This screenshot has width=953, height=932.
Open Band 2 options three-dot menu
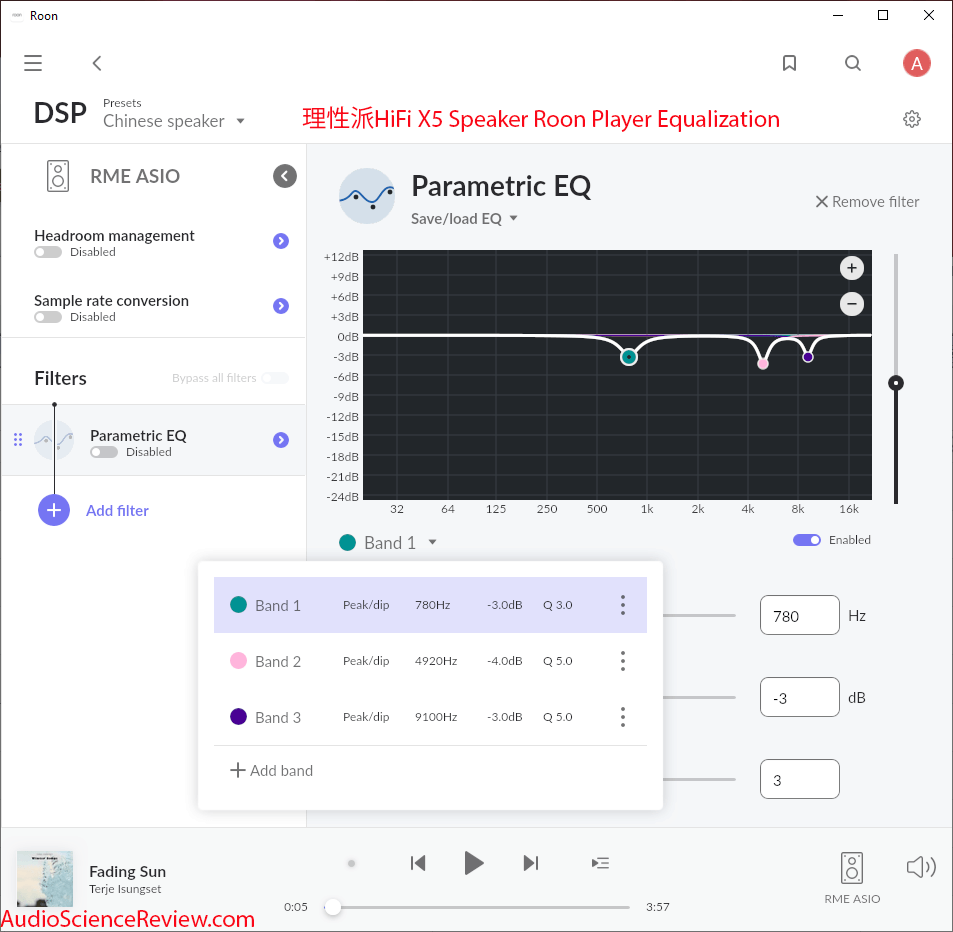(x=622, y=661)
